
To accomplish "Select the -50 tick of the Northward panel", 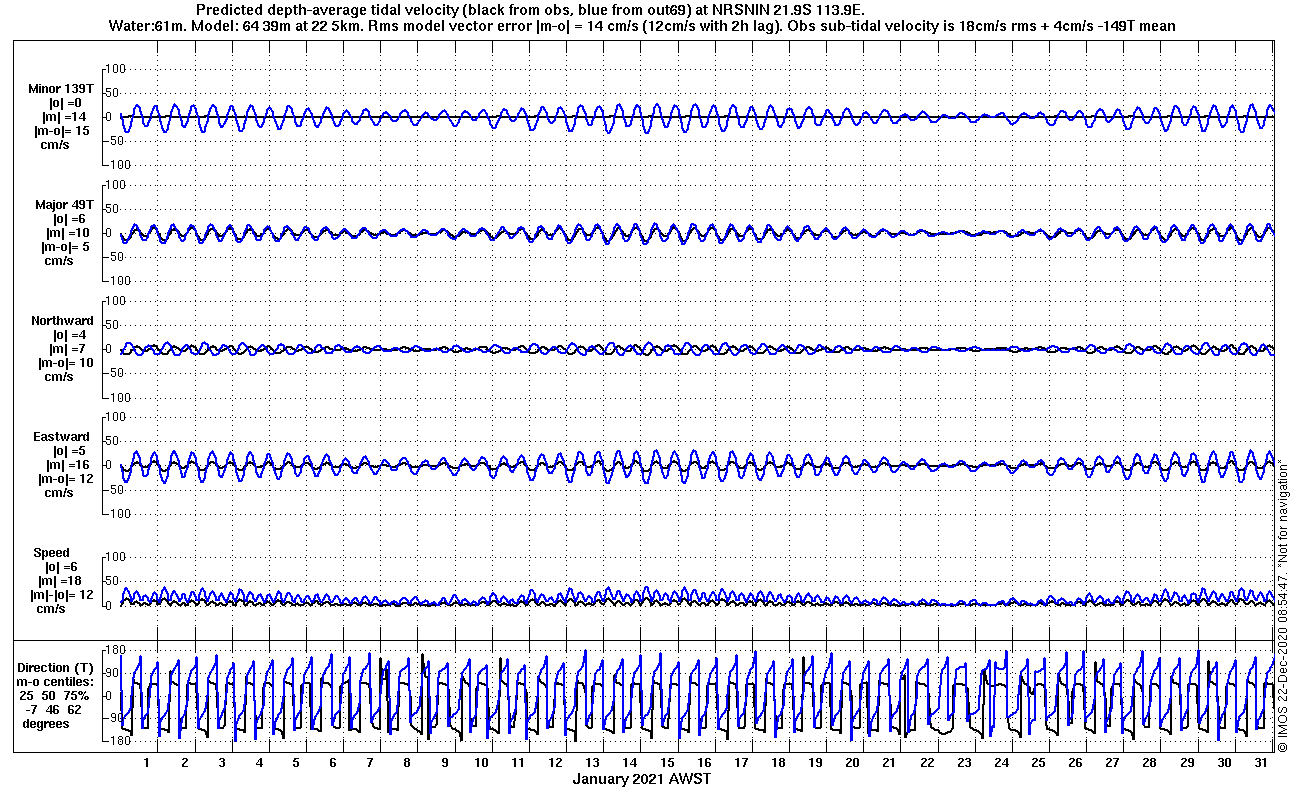I will 116,373.
